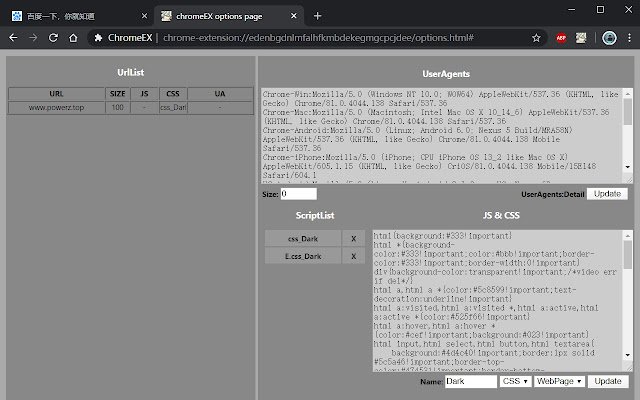Click the UA column header

tap(220, 94)
